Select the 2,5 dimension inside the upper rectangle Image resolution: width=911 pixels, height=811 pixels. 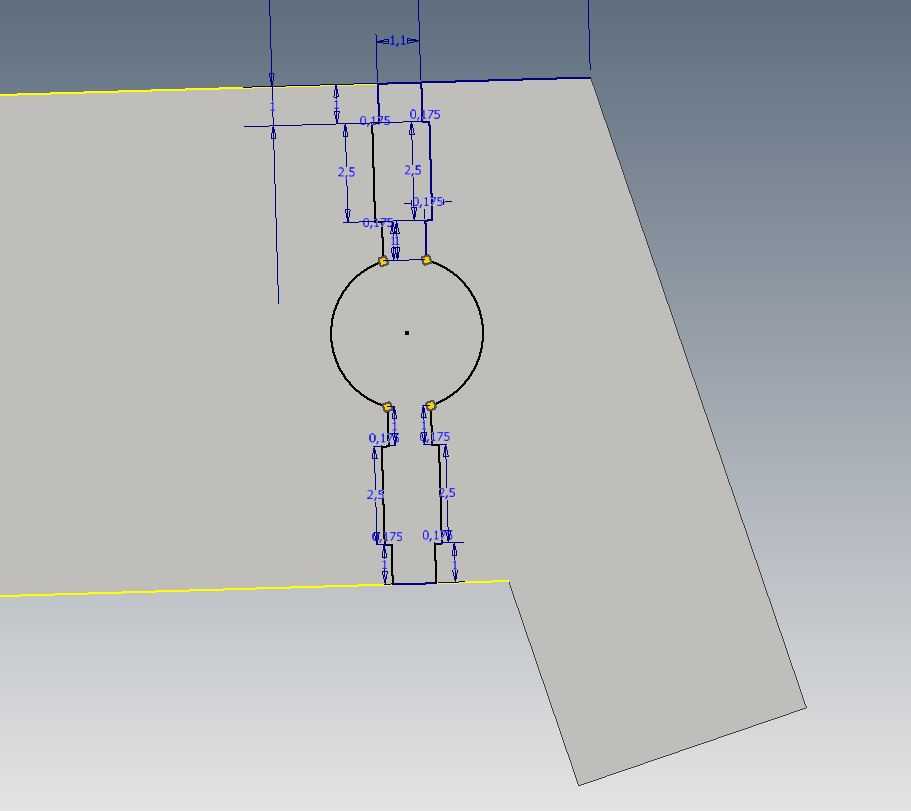pyautogui.click(x=413, y=170)
